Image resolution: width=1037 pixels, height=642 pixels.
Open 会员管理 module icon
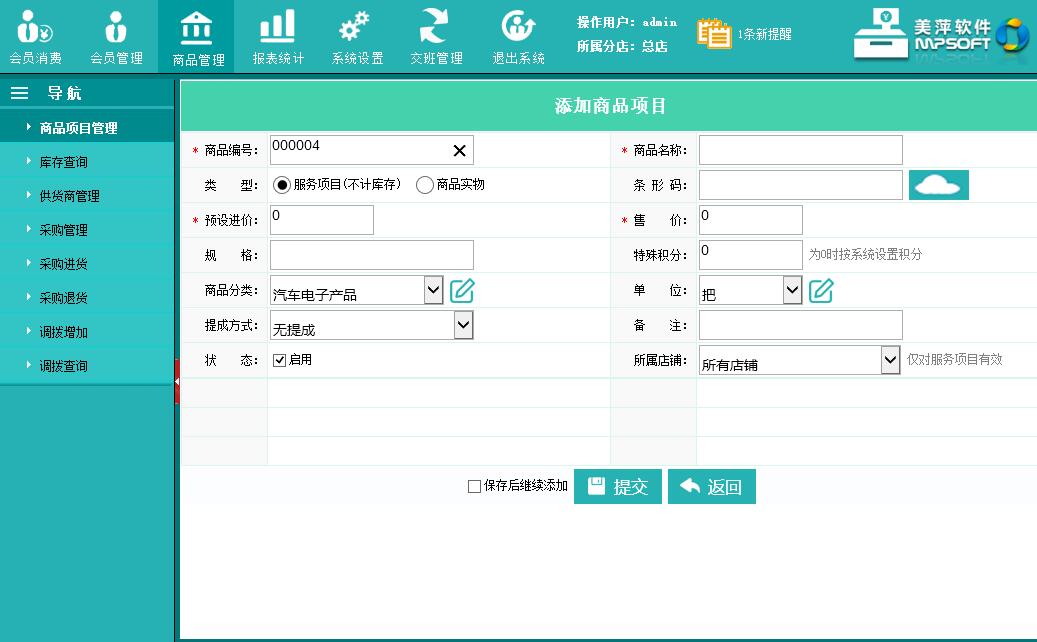[116, 27]
